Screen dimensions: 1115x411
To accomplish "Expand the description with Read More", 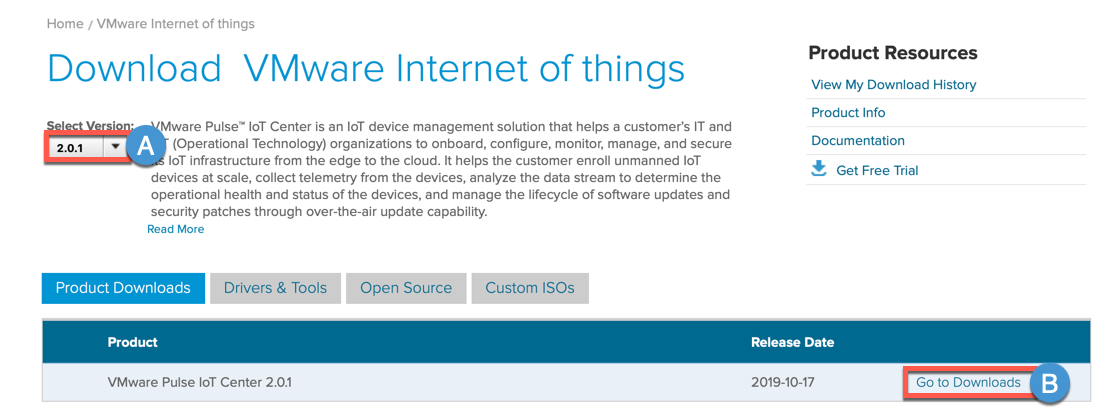I will 176,229.
